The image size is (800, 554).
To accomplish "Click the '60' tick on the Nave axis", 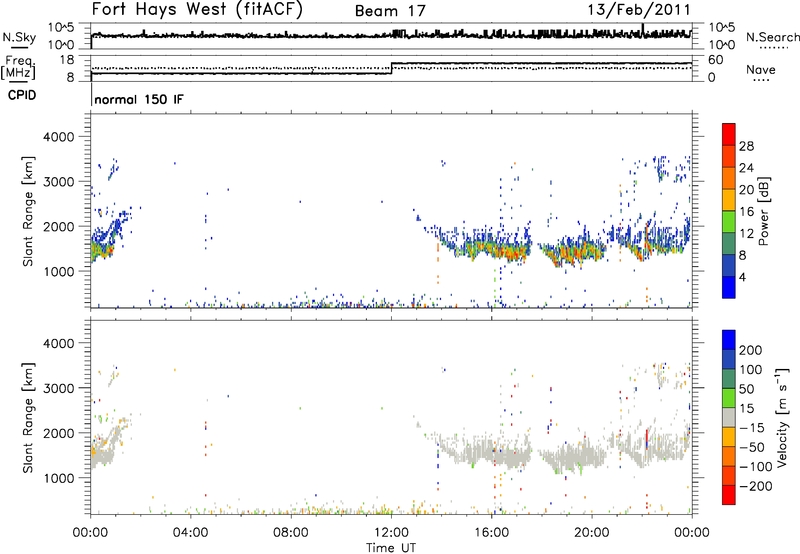I will click(x=716, y=60).
